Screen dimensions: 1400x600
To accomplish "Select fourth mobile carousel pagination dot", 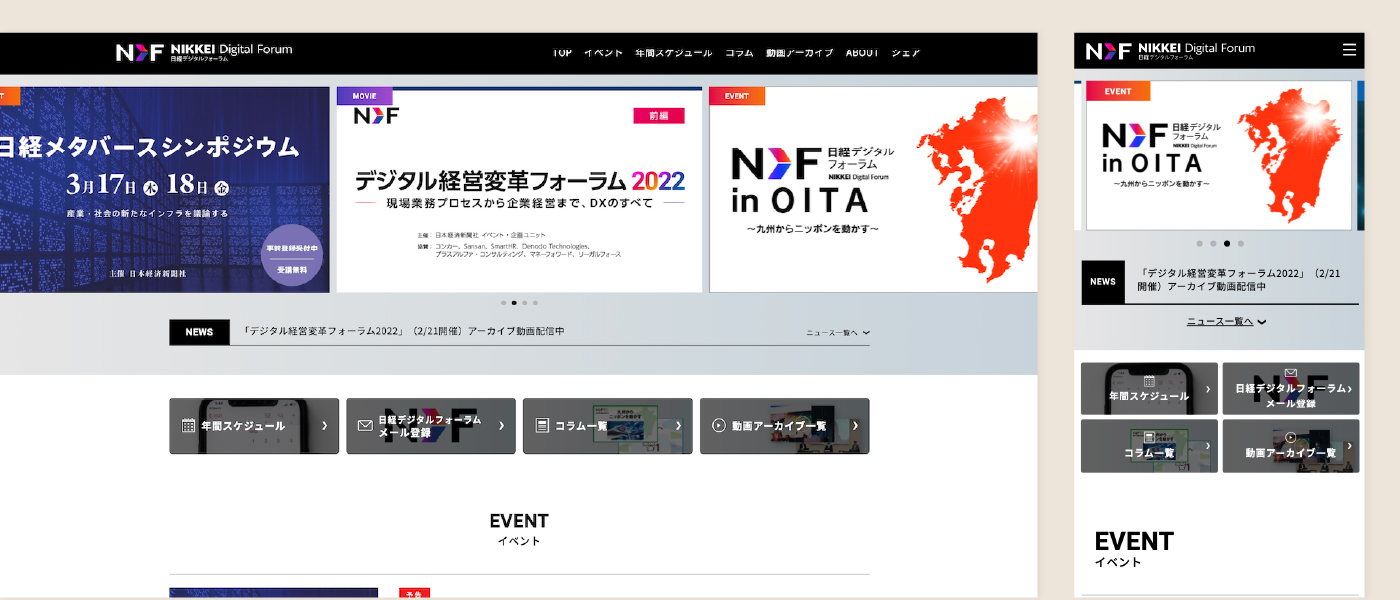I will [1241, 243].
